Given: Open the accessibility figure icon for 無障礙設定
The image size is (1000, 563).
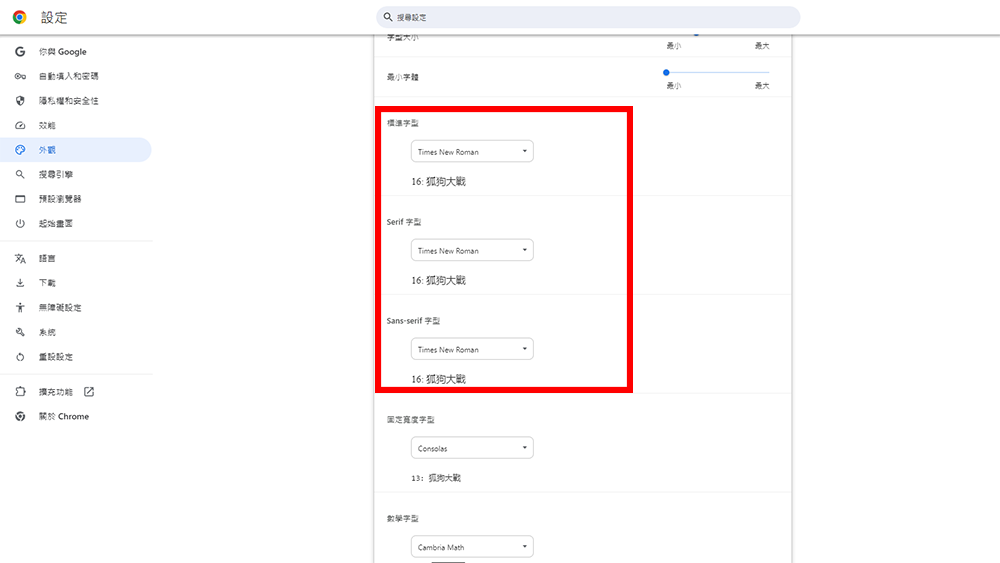Looking at the screenshot, I should [20, 308].
